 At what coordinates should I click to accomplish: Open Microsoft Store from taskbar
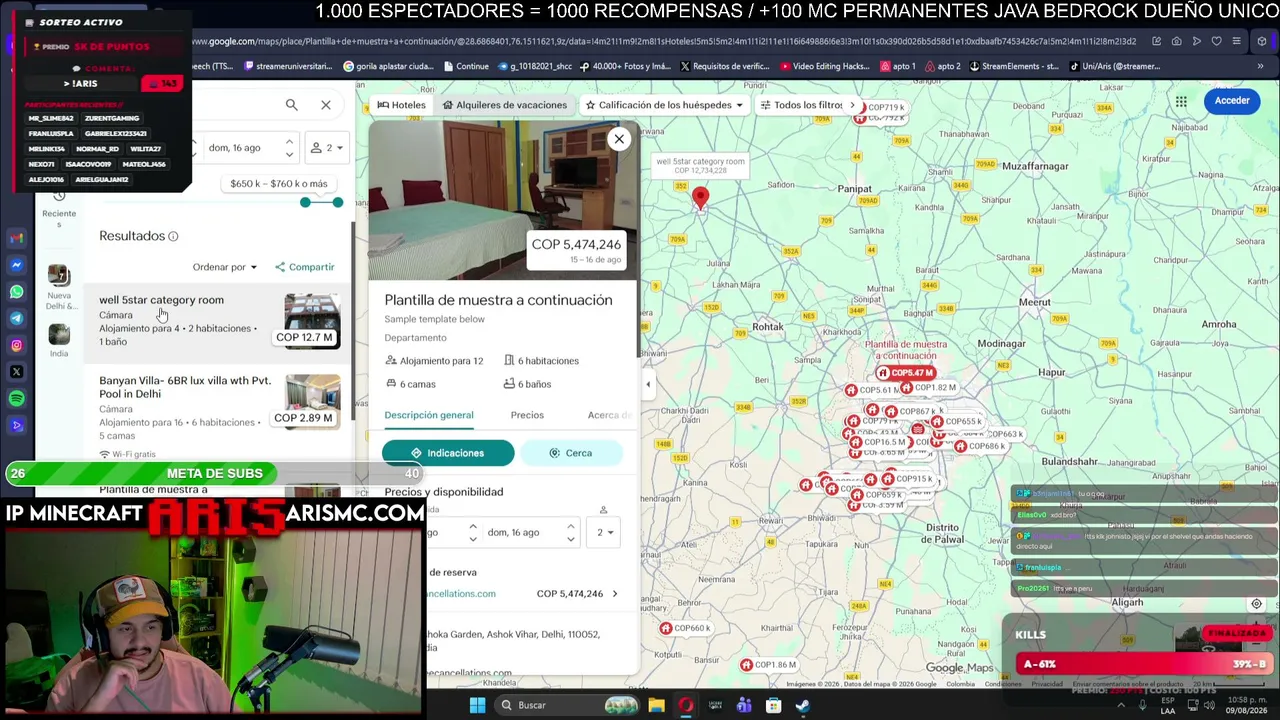tap(773, 706)
